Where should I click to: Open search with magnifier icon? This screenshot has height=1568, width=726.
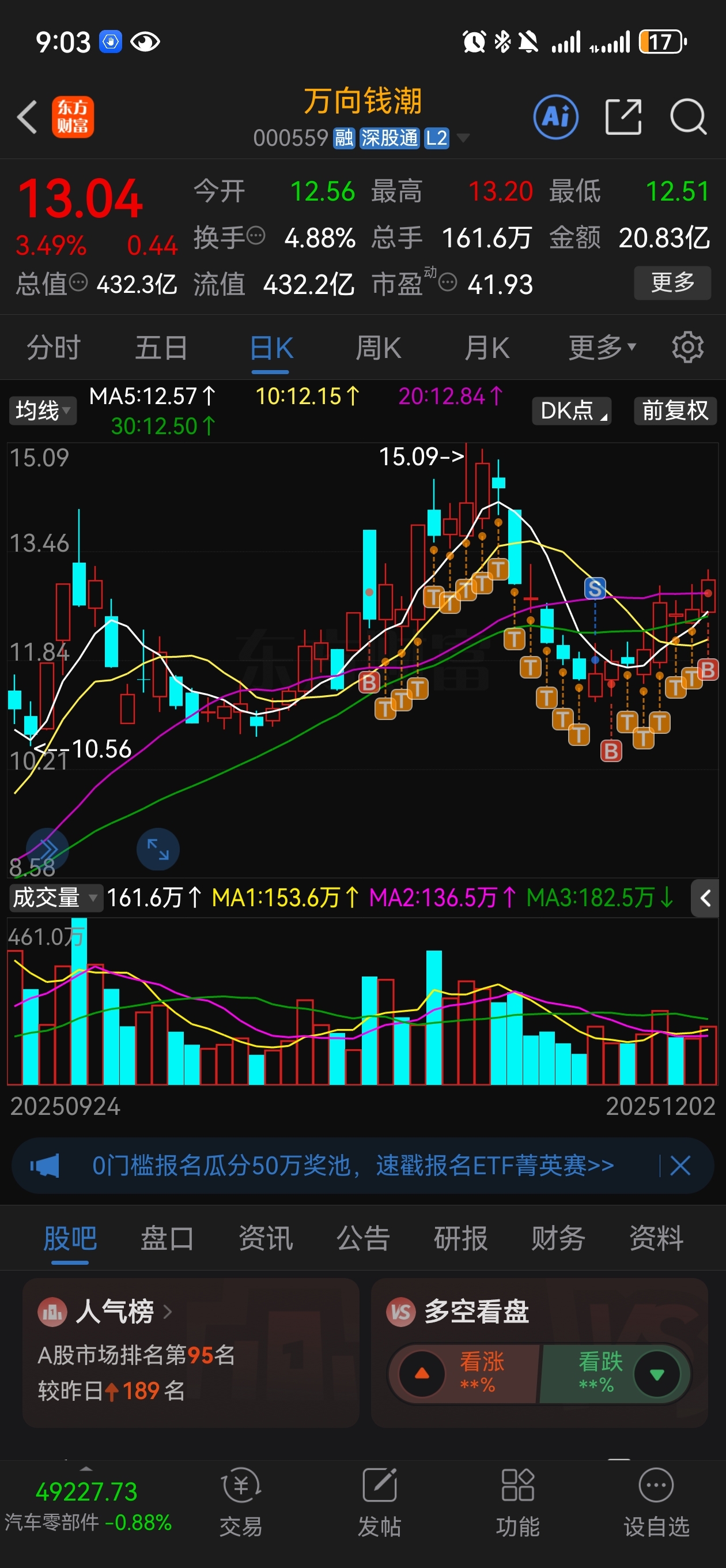(689, 117)
